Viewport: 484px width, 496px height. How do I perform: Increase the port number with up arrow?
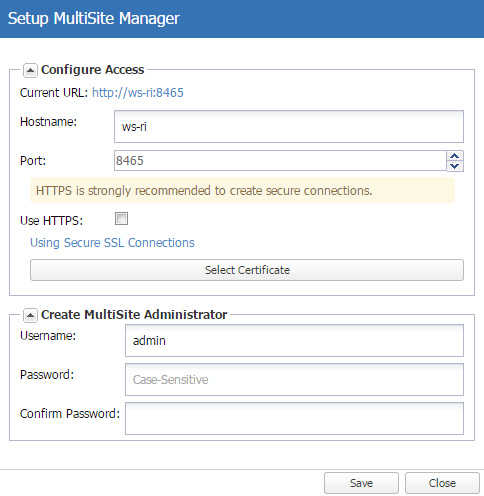pyautogui.click(x=455, y=156)
